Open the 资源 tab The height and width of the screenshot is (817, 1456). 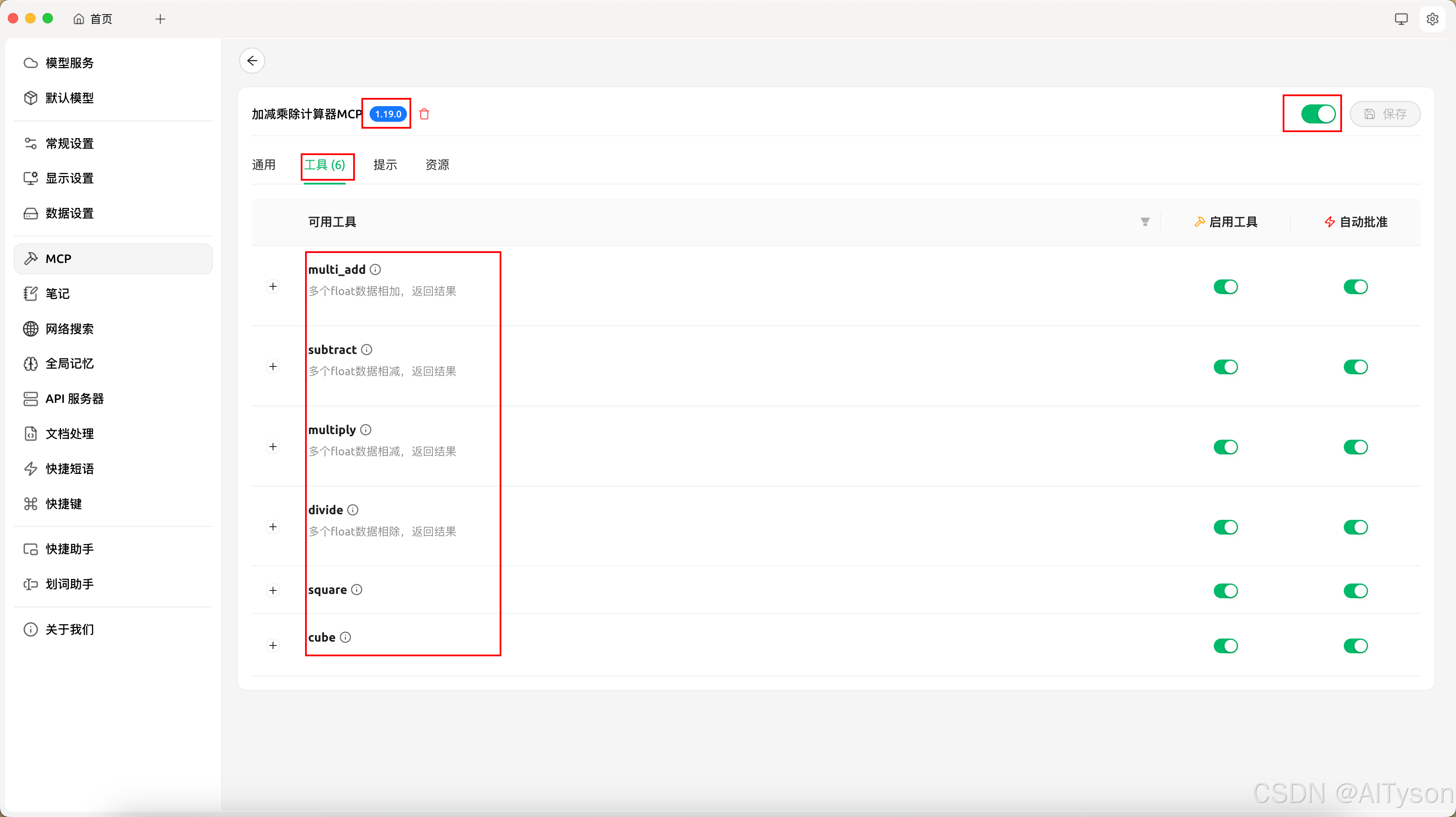(x=437, y=165)
